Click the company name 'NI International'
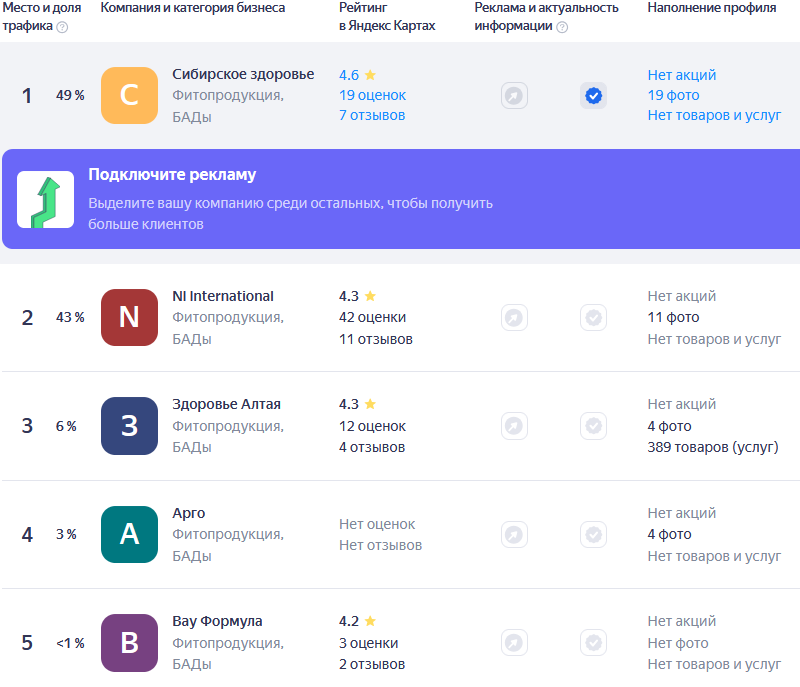The width and height of the screenshot is (800, 687). point(223,296)
